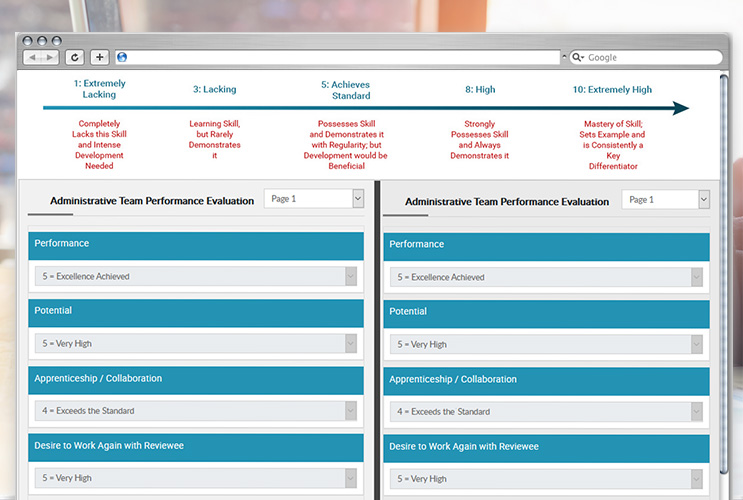Open left Desire to Work Again dropdown
Screen dimensions: 743x500
pyautogui.click(x=196, y=478)
